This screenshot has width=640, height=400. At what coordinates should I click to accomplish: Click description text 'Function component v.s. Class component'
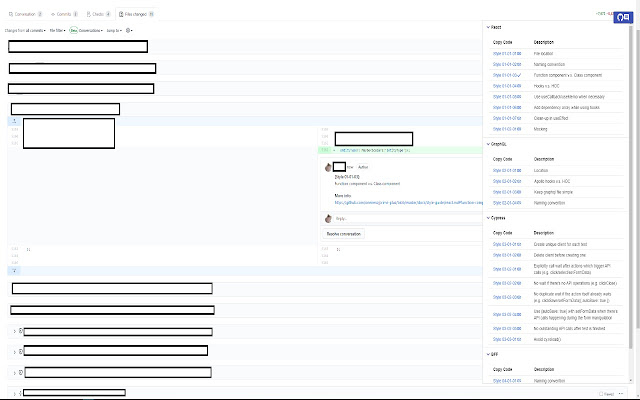[567, 75]
